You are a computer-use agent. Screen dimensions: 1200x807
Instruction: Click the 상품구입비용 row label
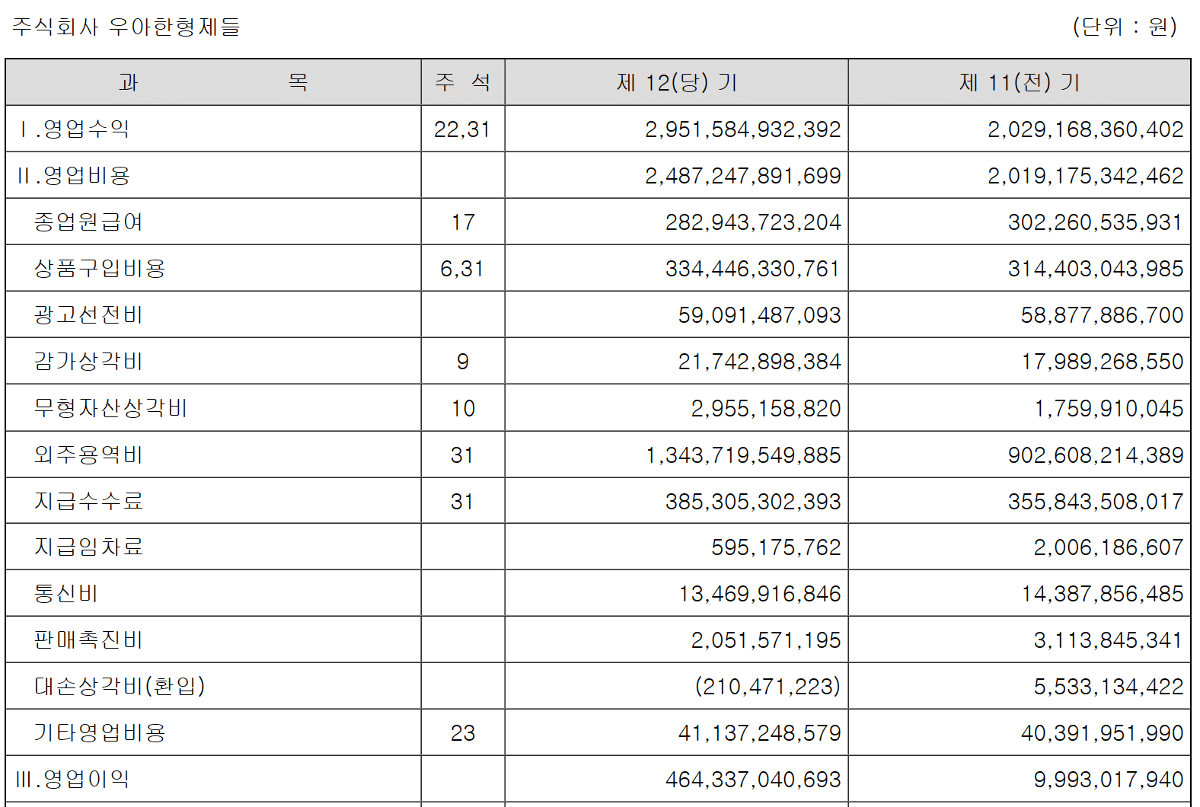tap(99, 269)
